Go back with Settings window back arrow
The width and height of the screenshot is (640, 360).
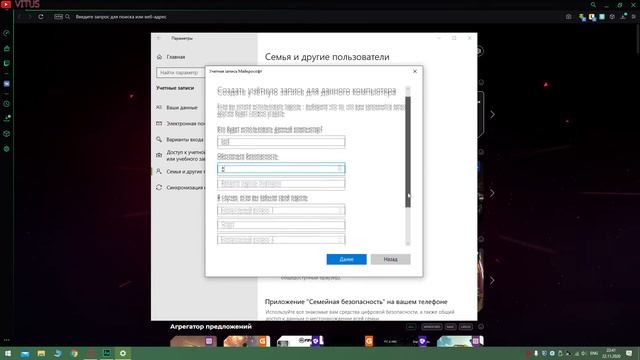point(159,38)
